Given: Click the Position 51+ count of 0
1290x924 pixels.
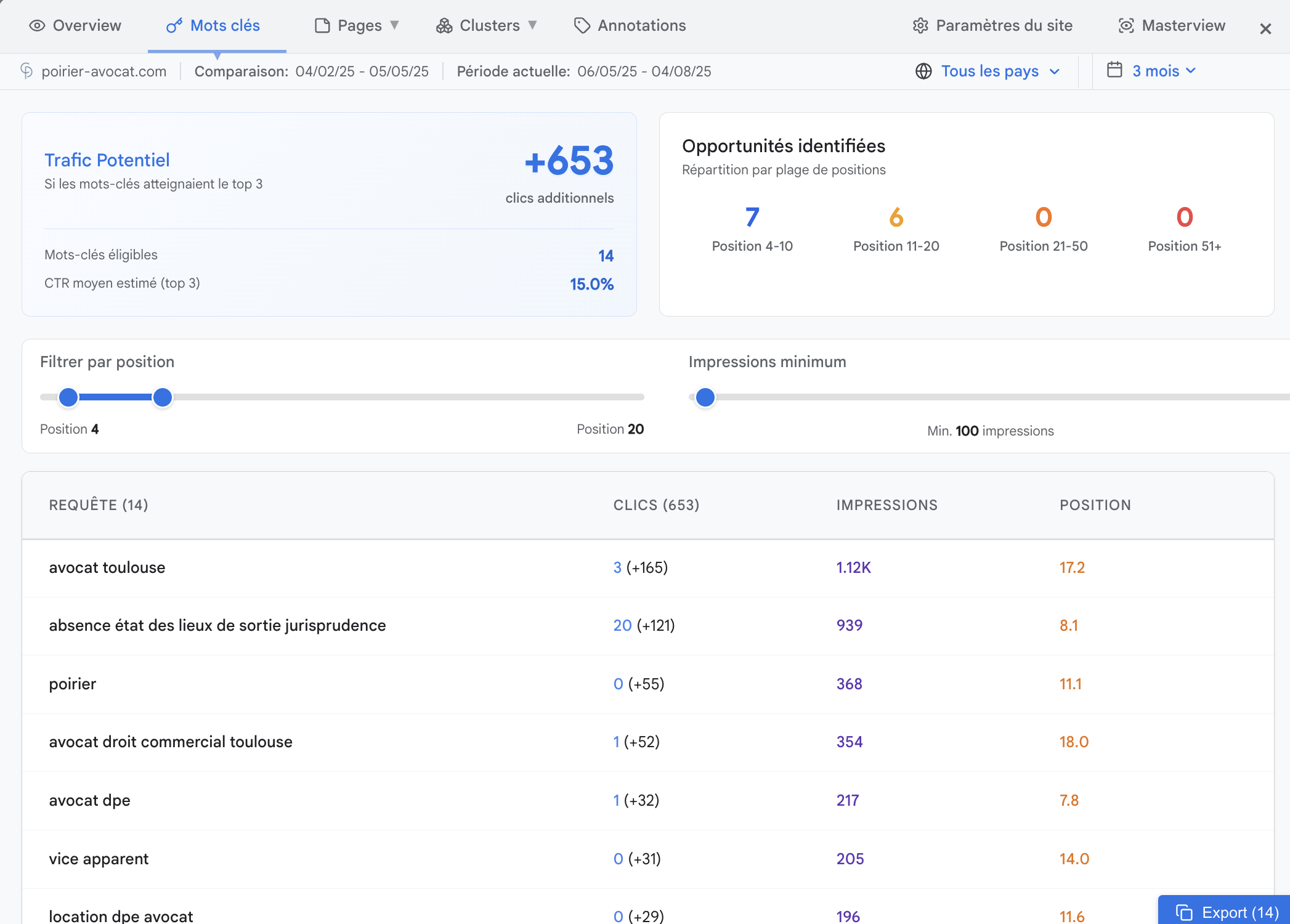Looking at the screenshot, I should tap(1185, 217).
